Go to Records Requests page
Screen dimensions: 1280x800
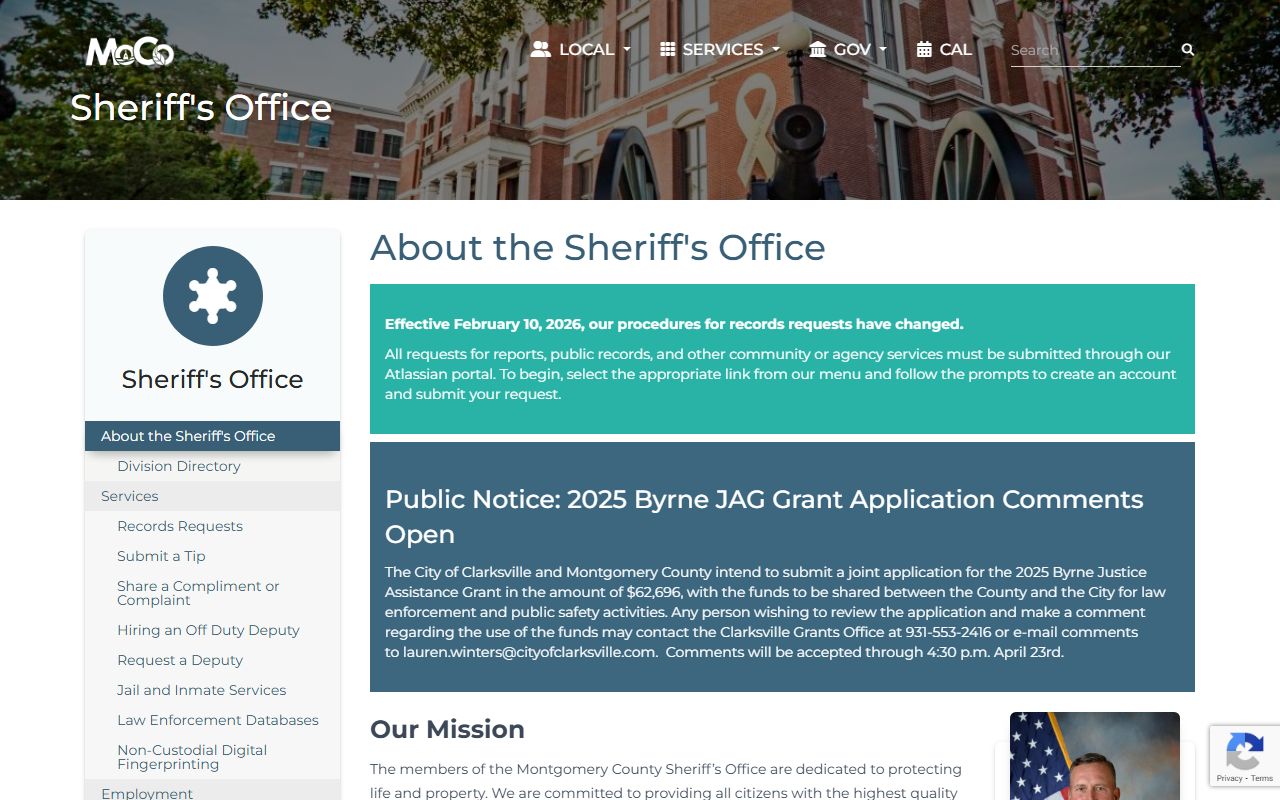coord(180,526)
